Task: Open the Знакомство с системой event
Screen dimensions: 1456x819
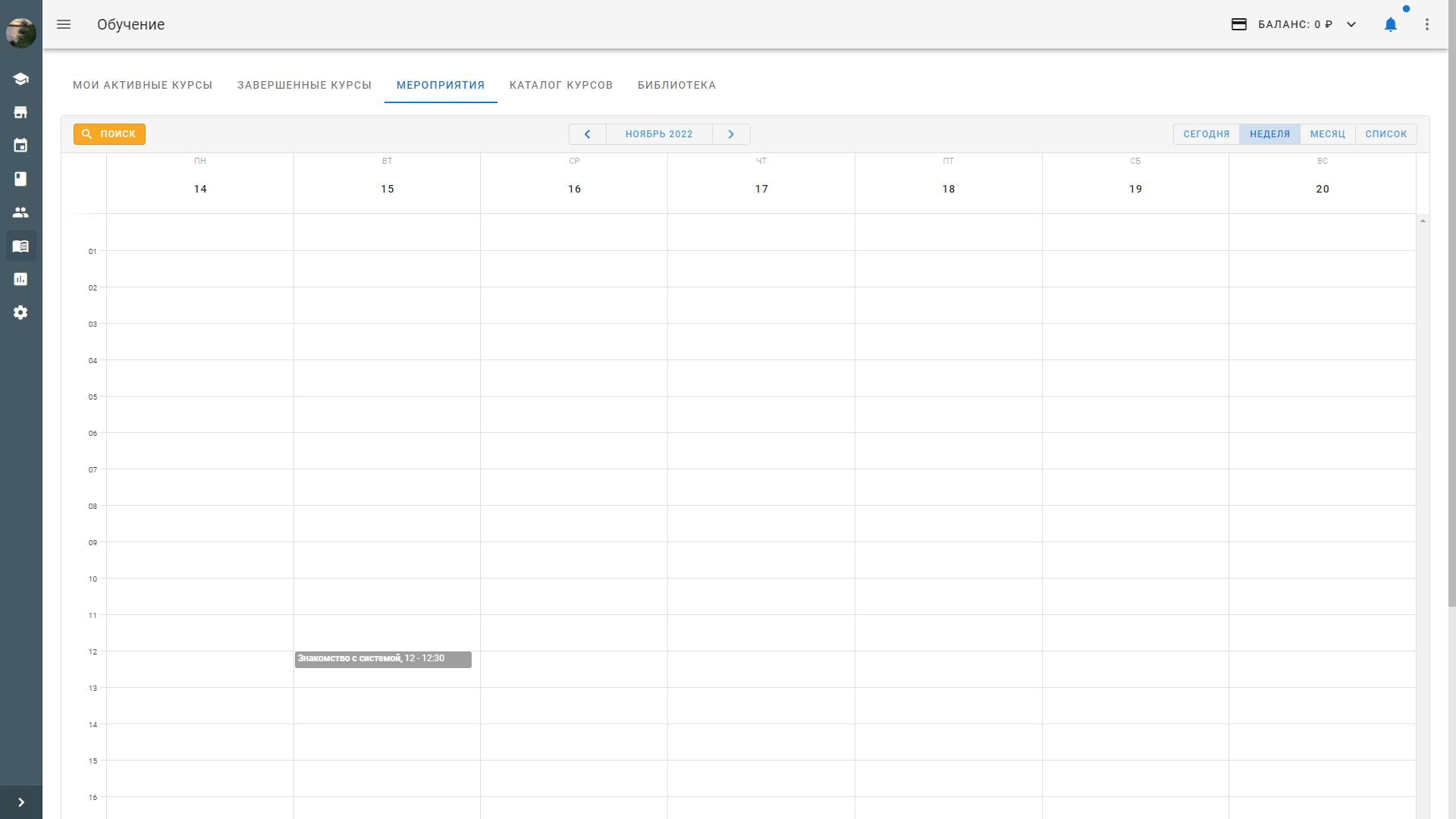Action: point(382,659)
